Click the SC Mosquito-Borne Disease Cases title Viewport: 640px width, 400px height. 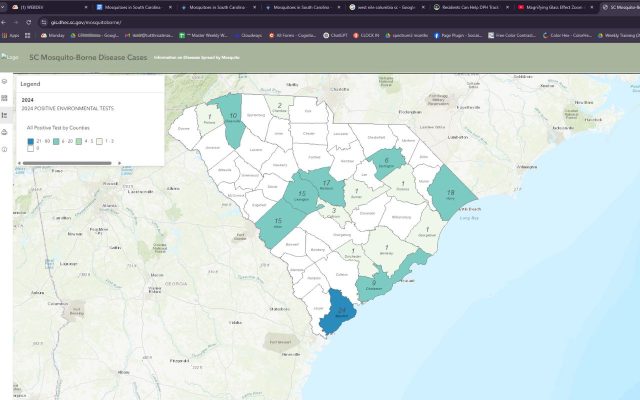pos(88,58)
